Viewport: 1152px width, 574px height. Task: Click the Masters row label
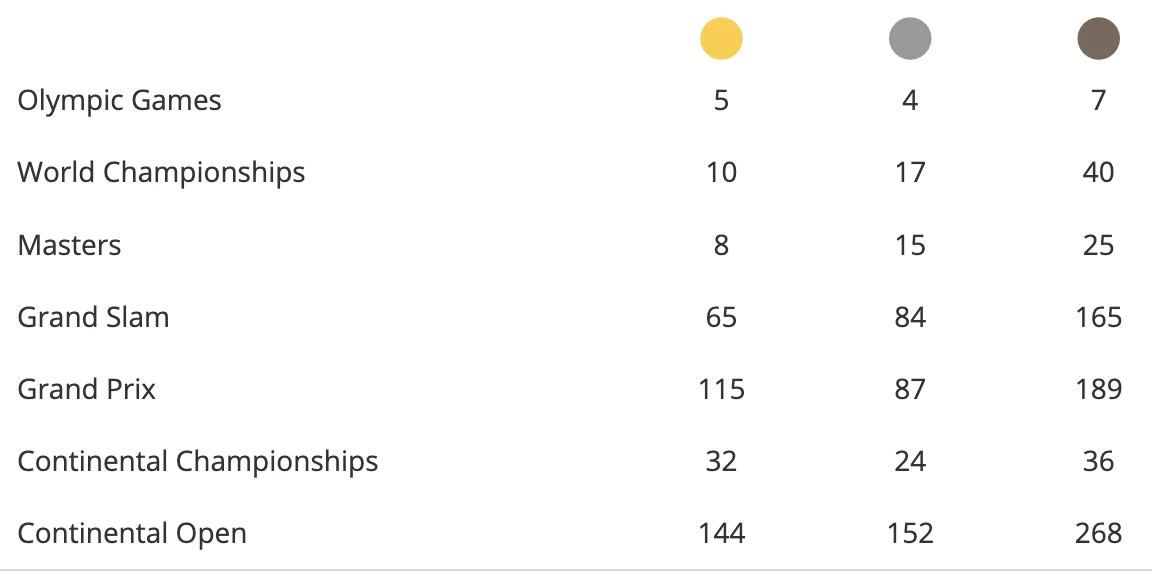coord(69,245)
